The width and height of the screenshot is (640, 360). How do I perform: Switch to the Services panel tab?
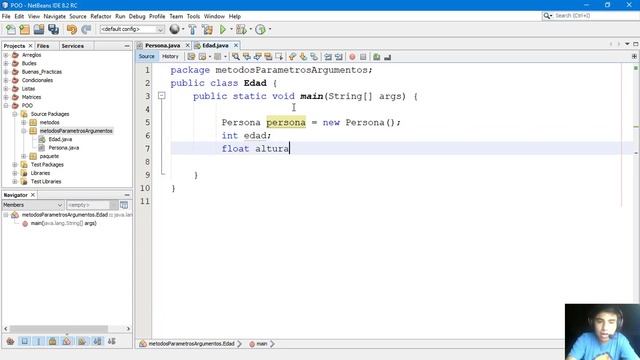pyautogui.click(x=73, y=46)
